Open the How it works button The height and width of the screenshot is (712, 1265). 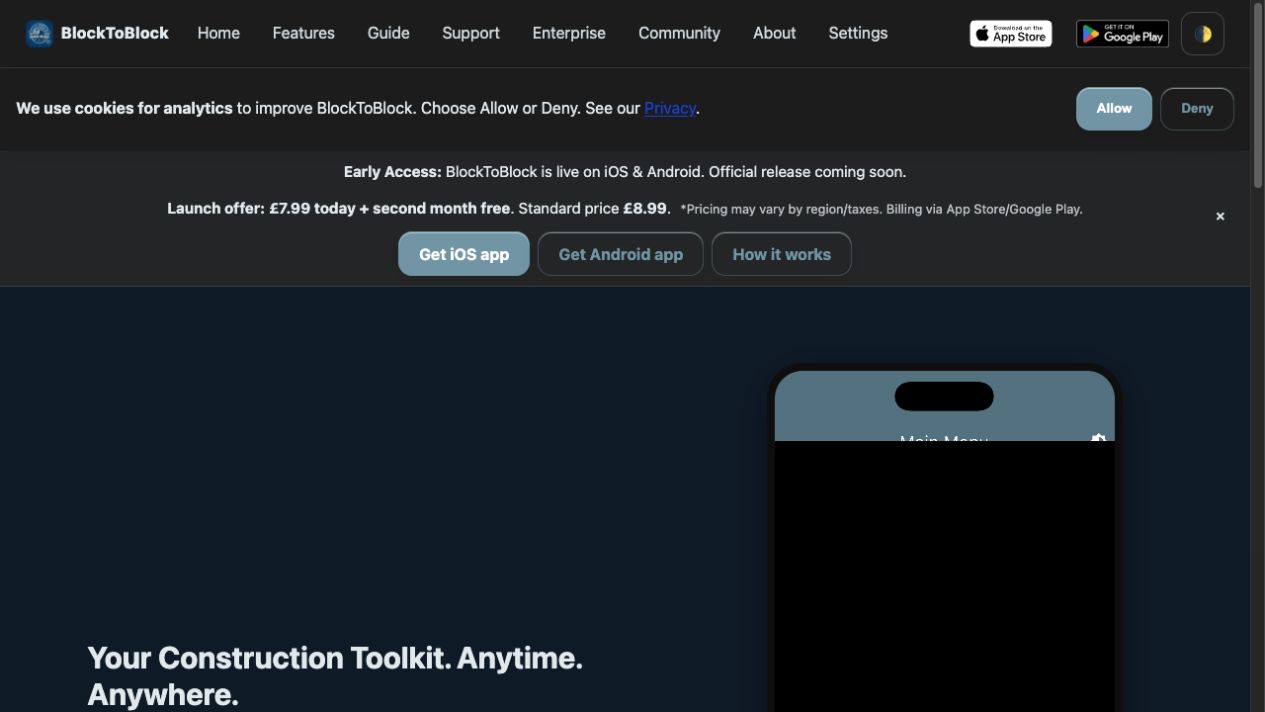point(781,254)
